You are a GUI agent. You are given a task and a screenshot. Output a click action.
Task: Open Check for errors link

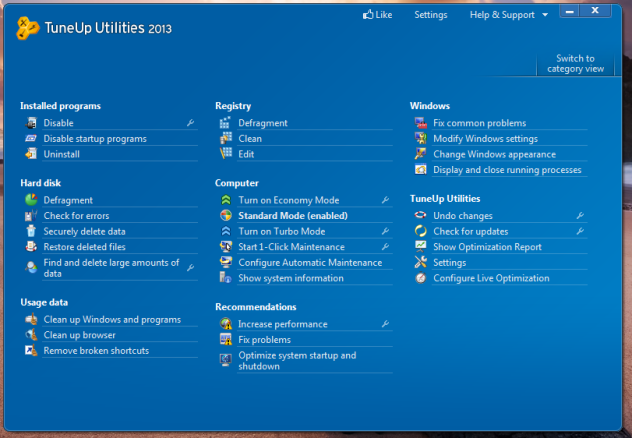click(76, 216)
